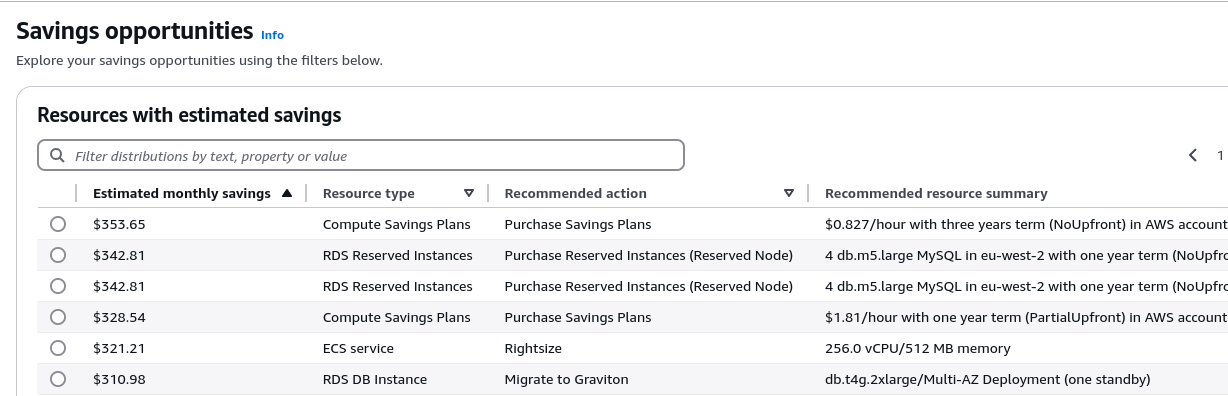Click the Estimated monthly savings column header
Viewport: 1228px width, 396px height.
click(182, 193)
